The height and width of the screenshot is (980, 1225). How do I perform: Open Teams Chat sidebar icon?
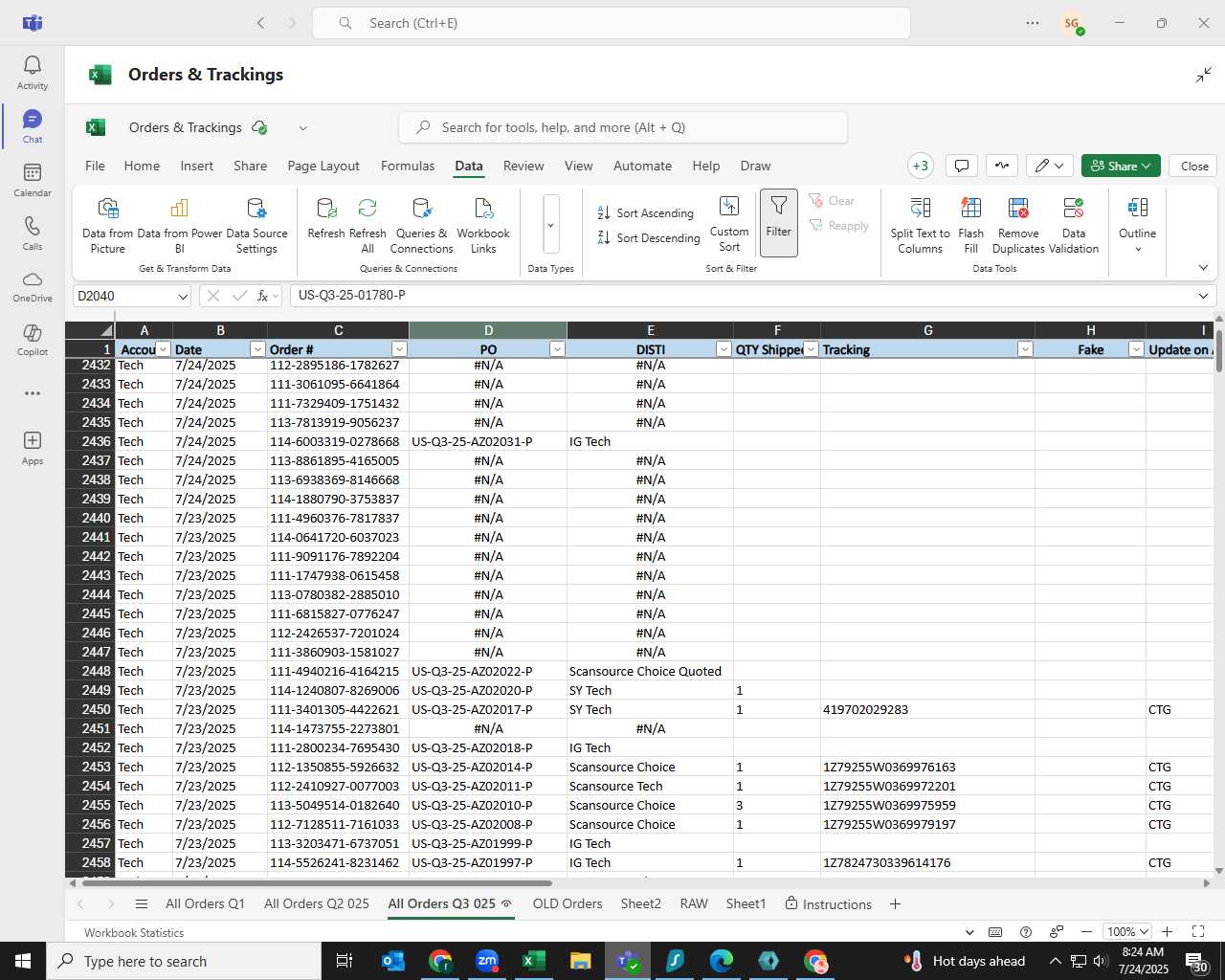coord(33,126)
